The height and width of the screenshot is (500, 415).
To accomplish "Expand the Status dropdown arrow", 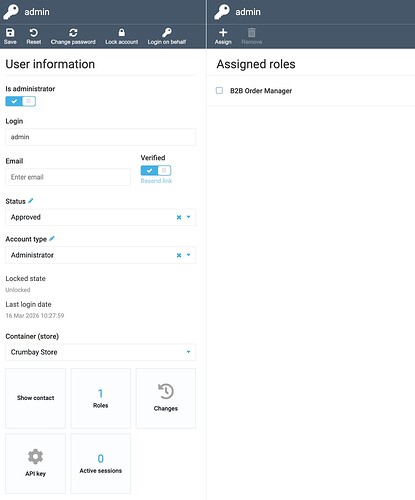I will pos(188,217).
